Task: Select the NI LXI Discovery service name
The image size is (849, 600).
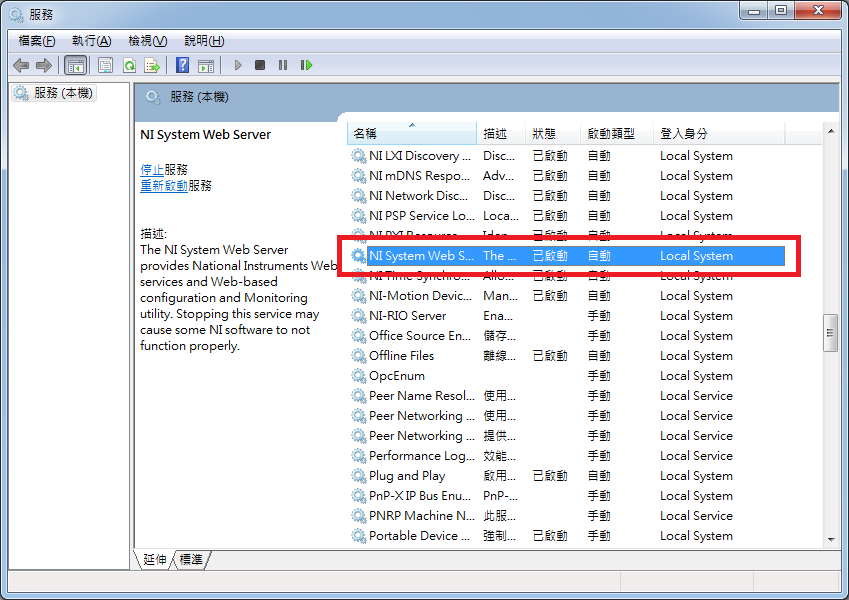Action: coord(420,156)
